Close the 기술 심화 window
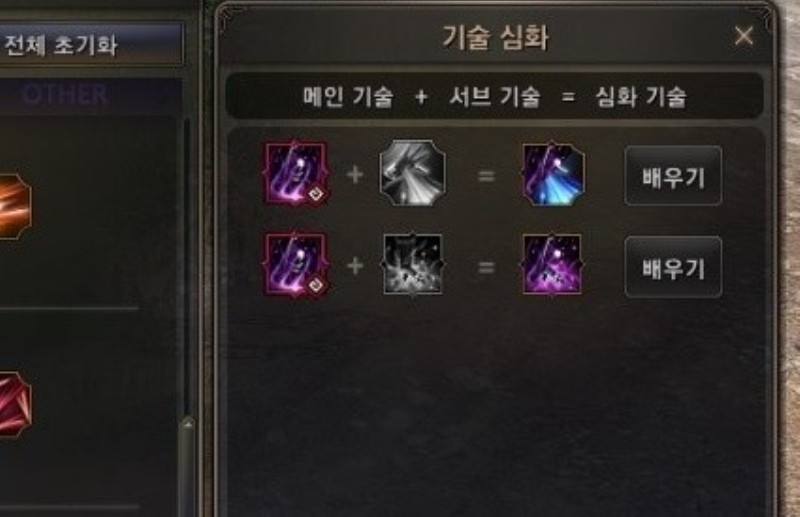The height and width of the screenshot is (517, 800). pyautogui.click(x=744, y=36)
